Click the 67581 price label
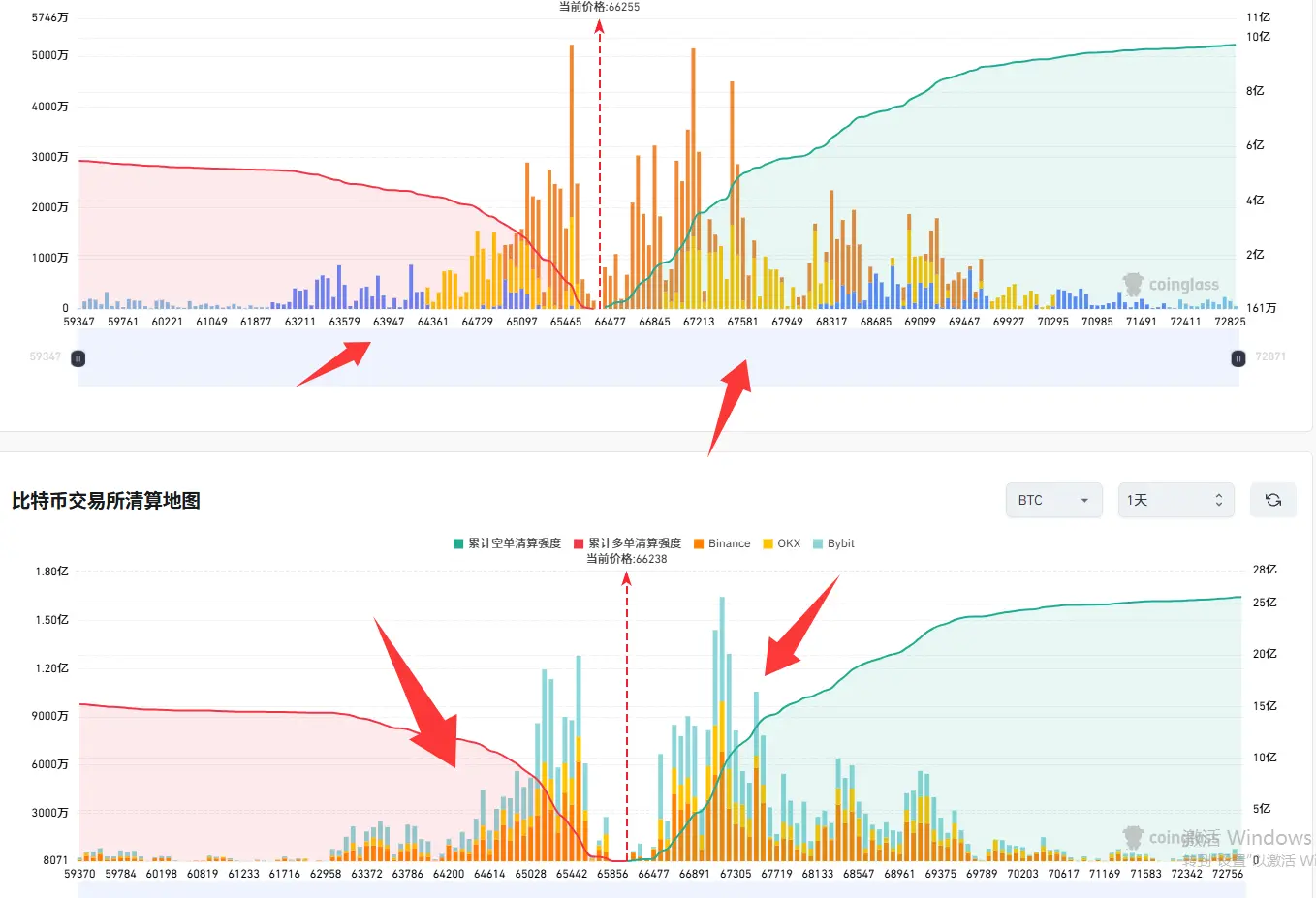Screen dimensions: 1316x898 743,322
